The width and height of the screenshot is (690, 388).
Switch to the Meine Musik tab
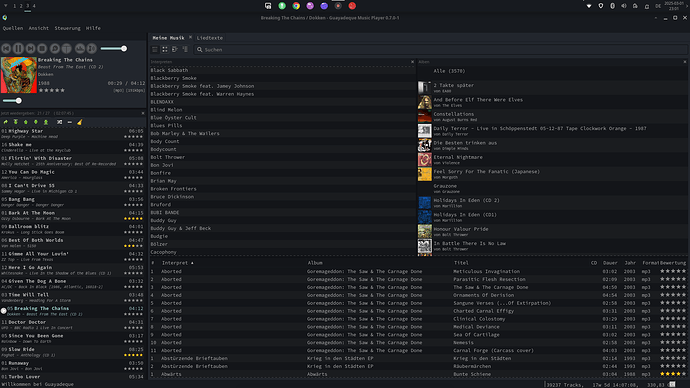coord(168,38)
